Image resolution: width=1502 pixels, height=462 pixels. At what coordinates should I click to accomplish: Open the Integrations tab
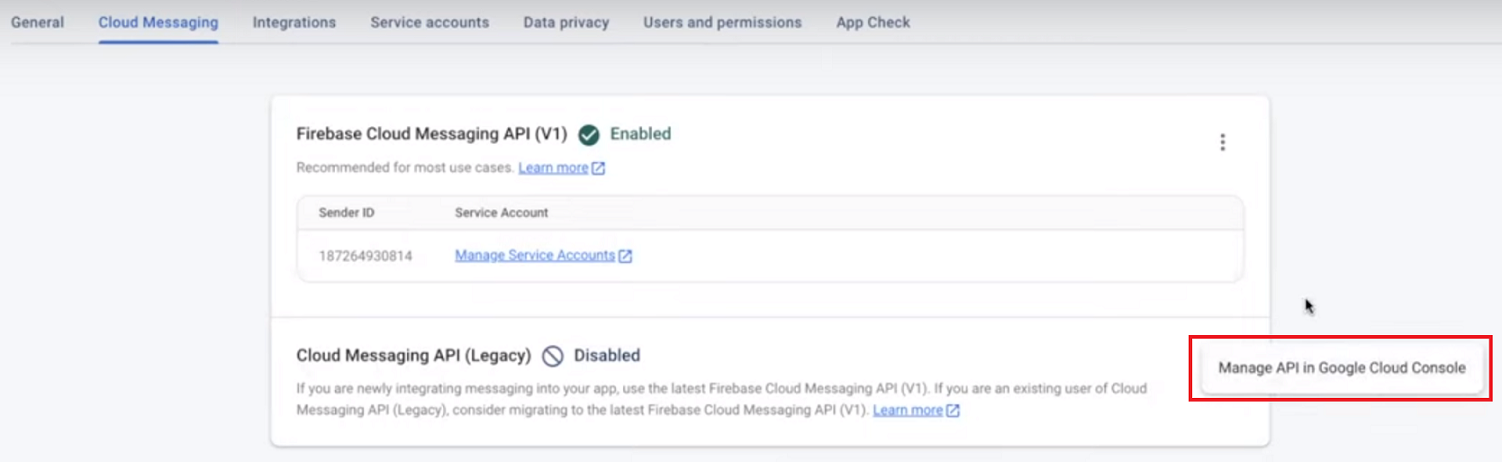pos(294,22)
